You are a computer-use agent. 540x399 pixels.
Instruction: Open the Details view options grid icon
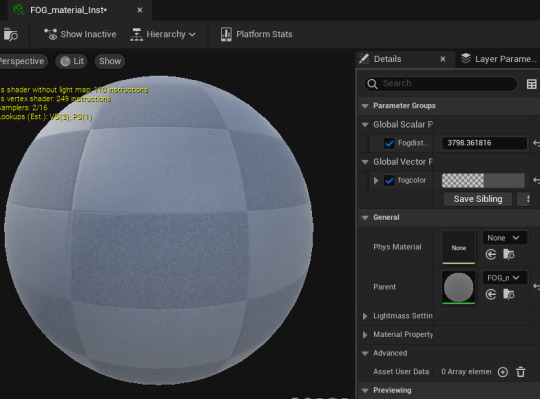(x=531, y=84)
